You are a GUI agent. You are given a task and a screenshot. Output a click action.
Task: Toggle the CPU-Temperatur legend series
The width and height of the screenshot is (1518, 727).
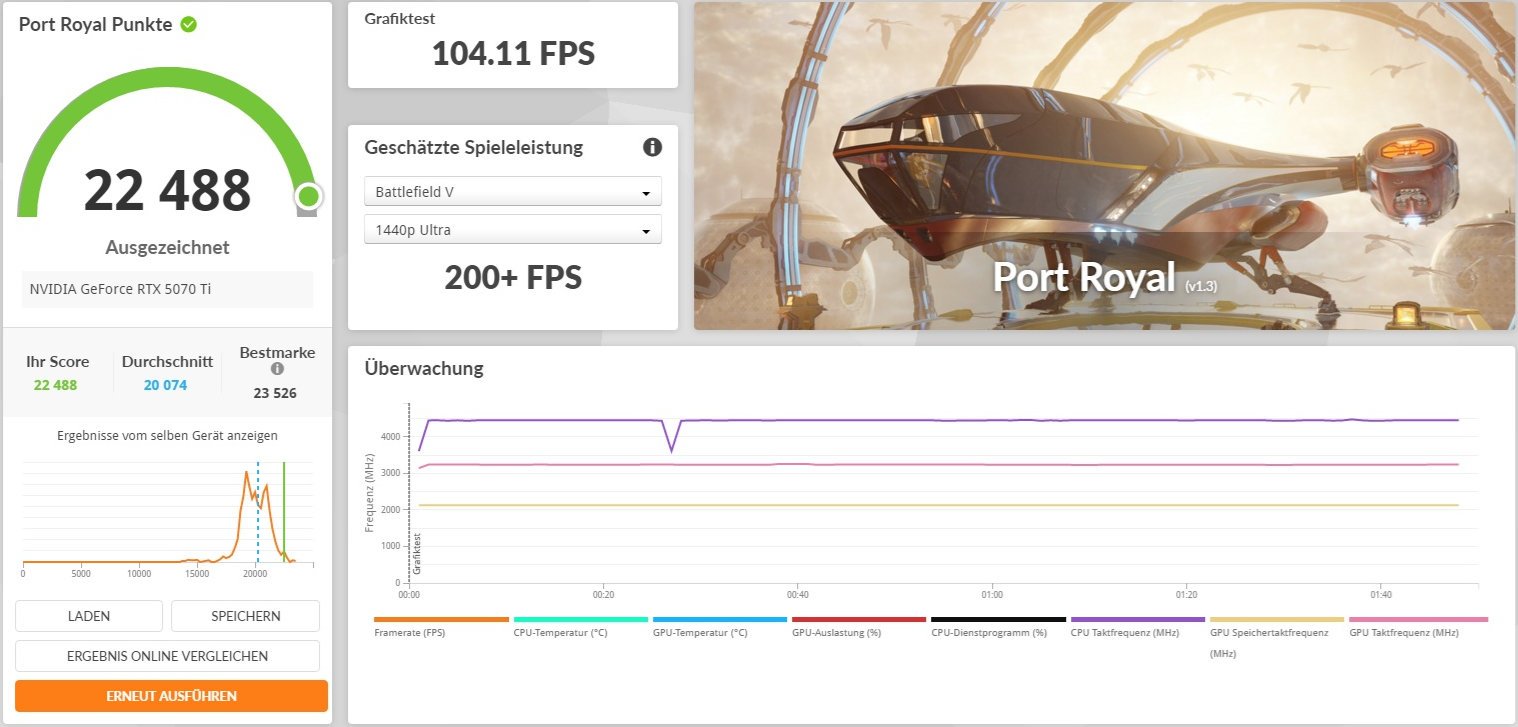coord(580,627)
